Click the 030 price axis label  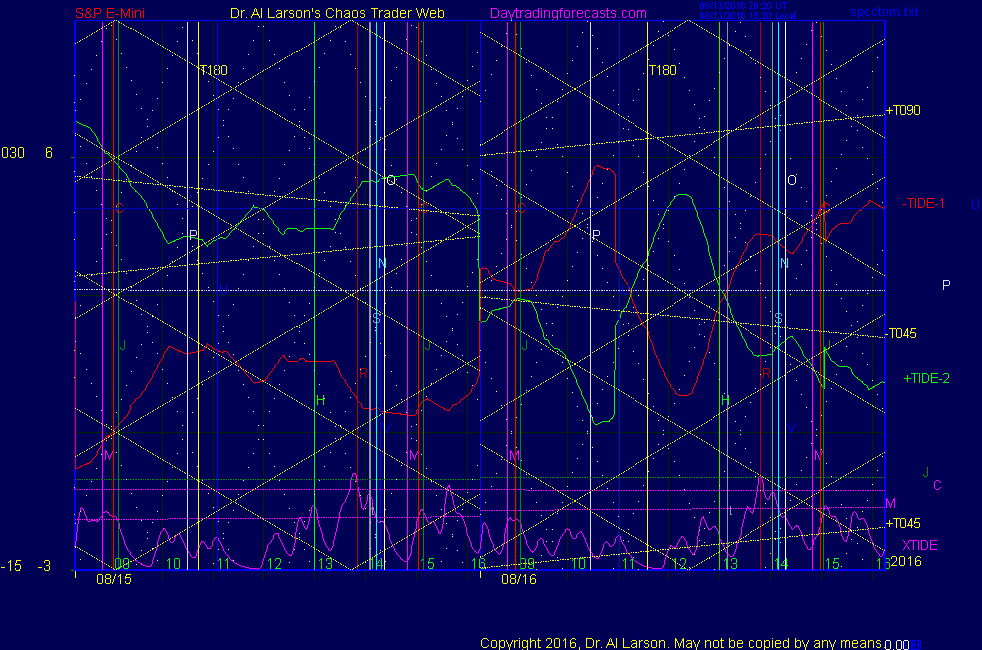13,153
